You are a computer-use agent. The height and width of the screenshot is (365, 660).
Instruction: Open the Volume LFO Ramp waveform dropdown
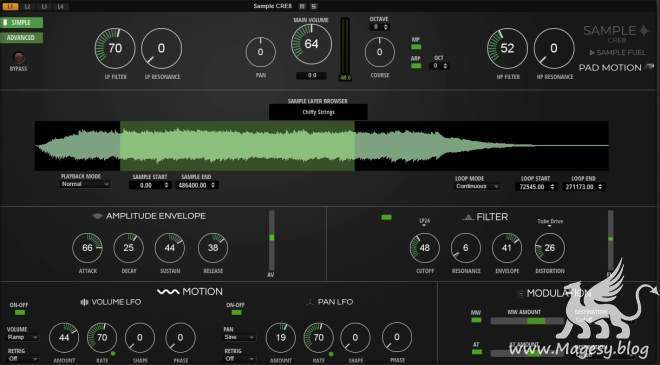(x=22, y=337)
